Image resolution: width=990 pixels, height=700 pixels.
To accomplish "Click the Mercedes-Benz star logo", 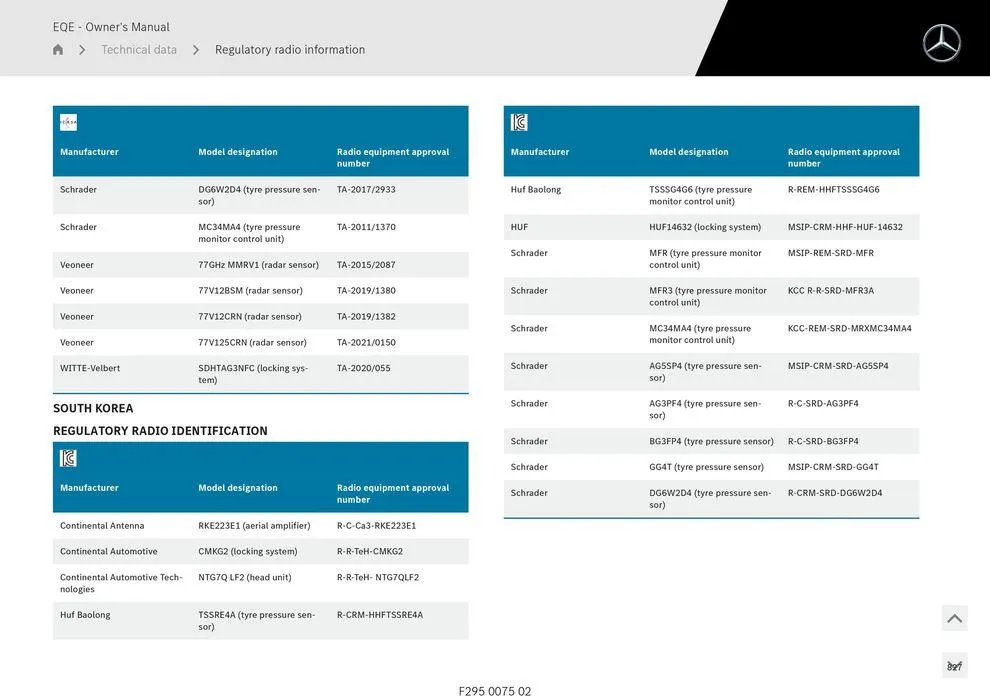I will [941, 43].
